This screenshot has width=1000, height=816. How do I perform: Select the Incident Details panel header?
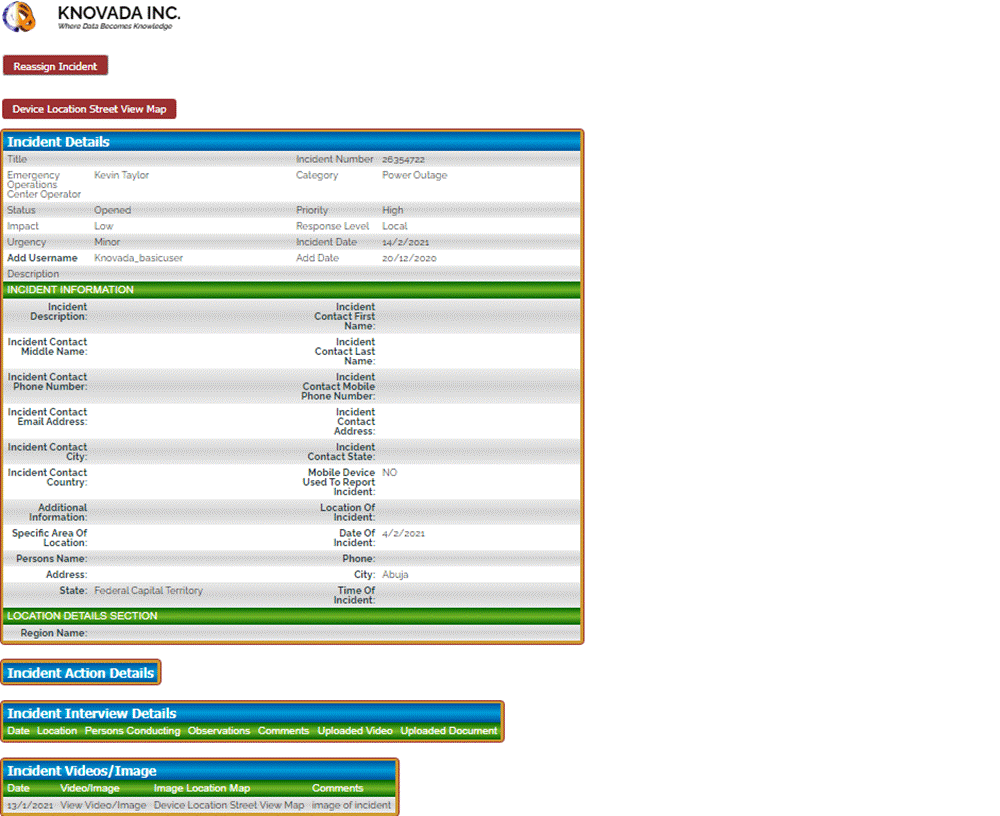(x=292, y=142)
